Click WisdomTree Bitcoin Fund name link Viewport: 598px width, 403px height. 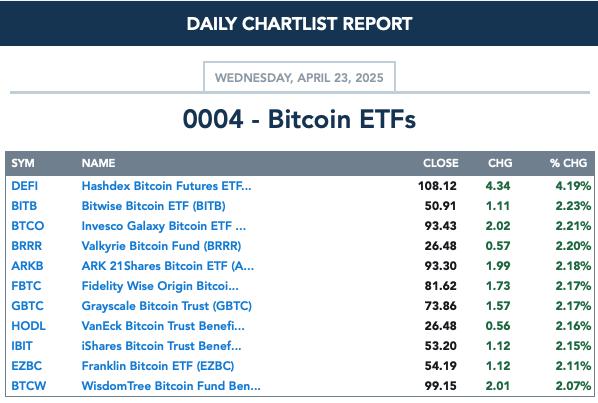click(x=171, y=386)
